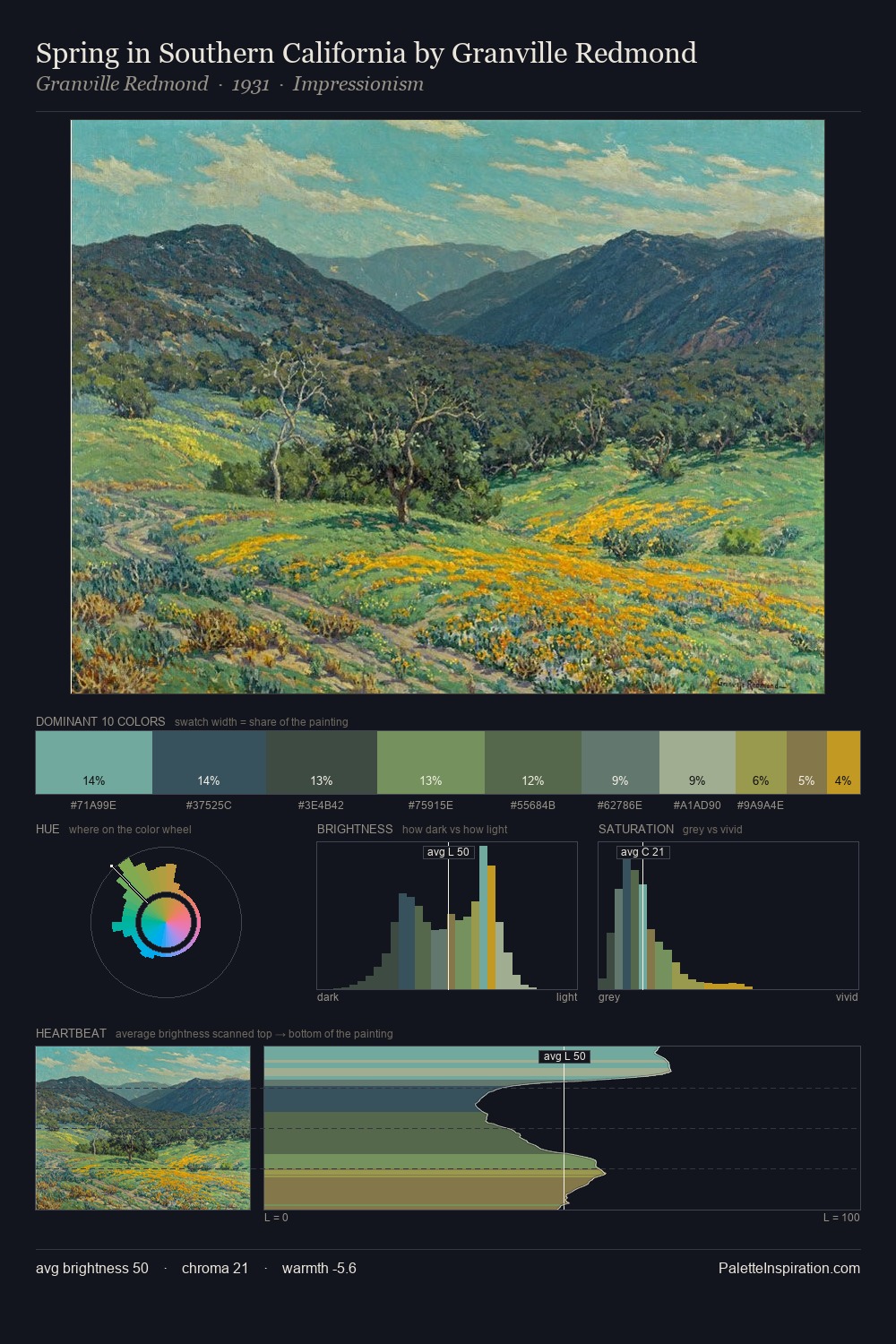Viewport: 896px width, 1344px height.
Task: Select the 6% olive swatch above #9A9A4E
Action: (761, 762)
